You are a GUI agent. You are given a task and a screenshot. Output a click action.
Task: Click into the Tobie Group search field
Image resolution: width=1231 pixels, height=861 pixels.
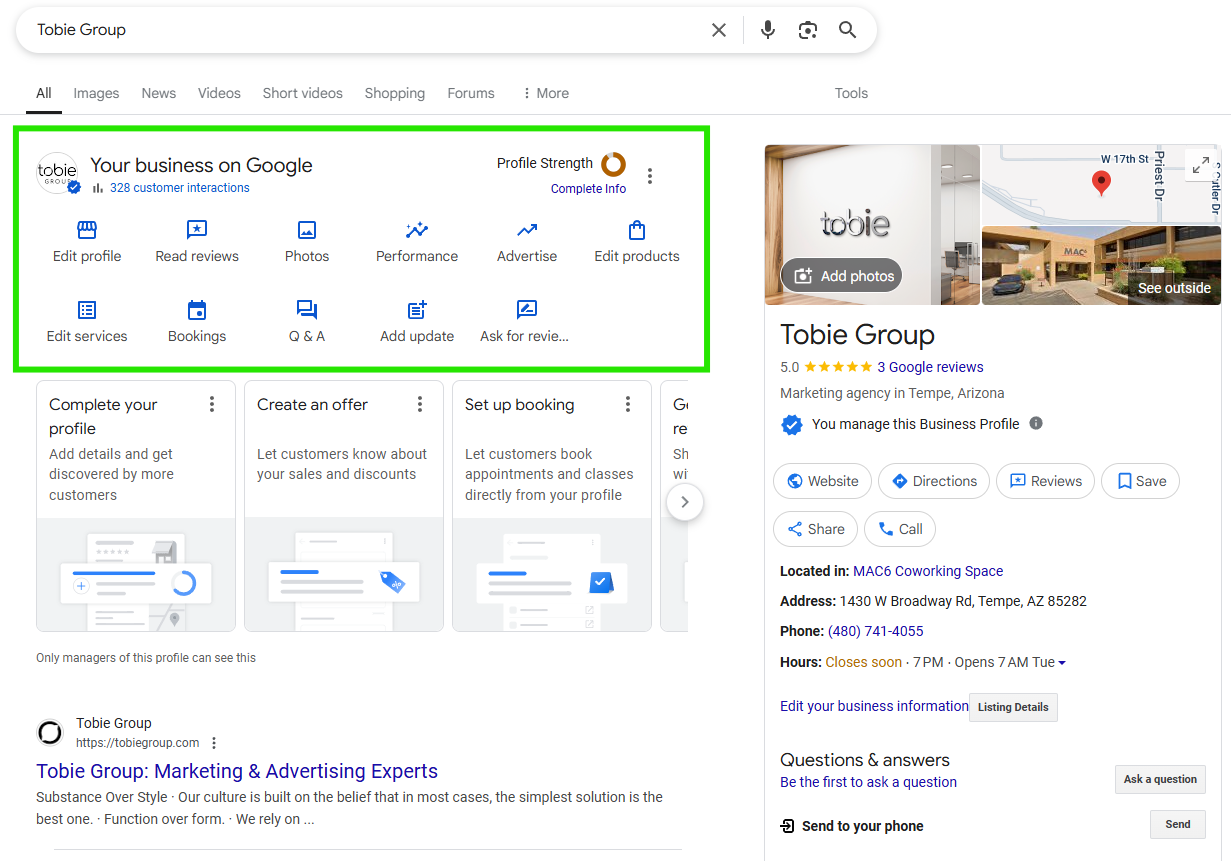(365, 30)
